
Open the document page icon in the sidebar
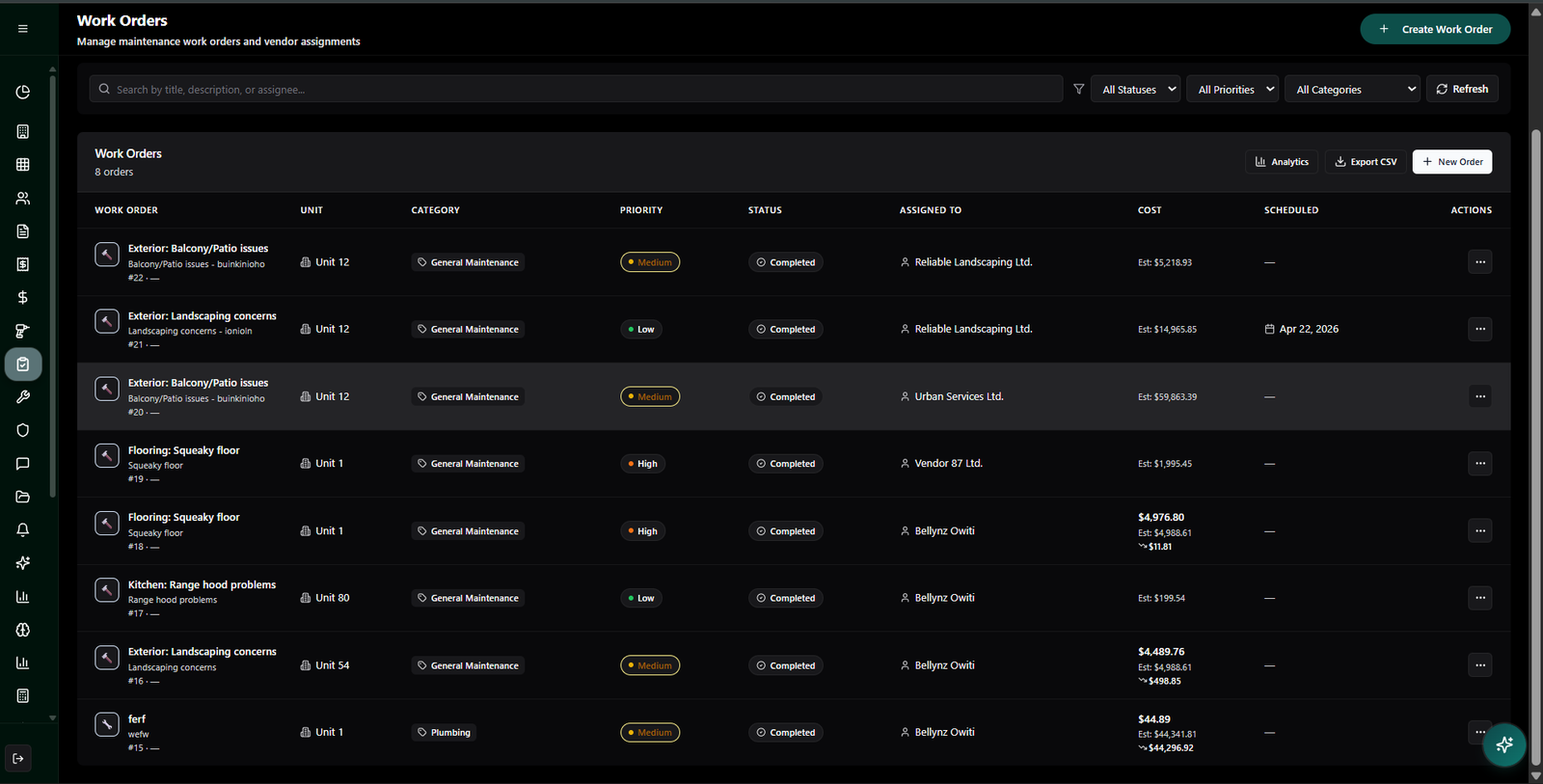pyautogui.click(x=23, y=231)
